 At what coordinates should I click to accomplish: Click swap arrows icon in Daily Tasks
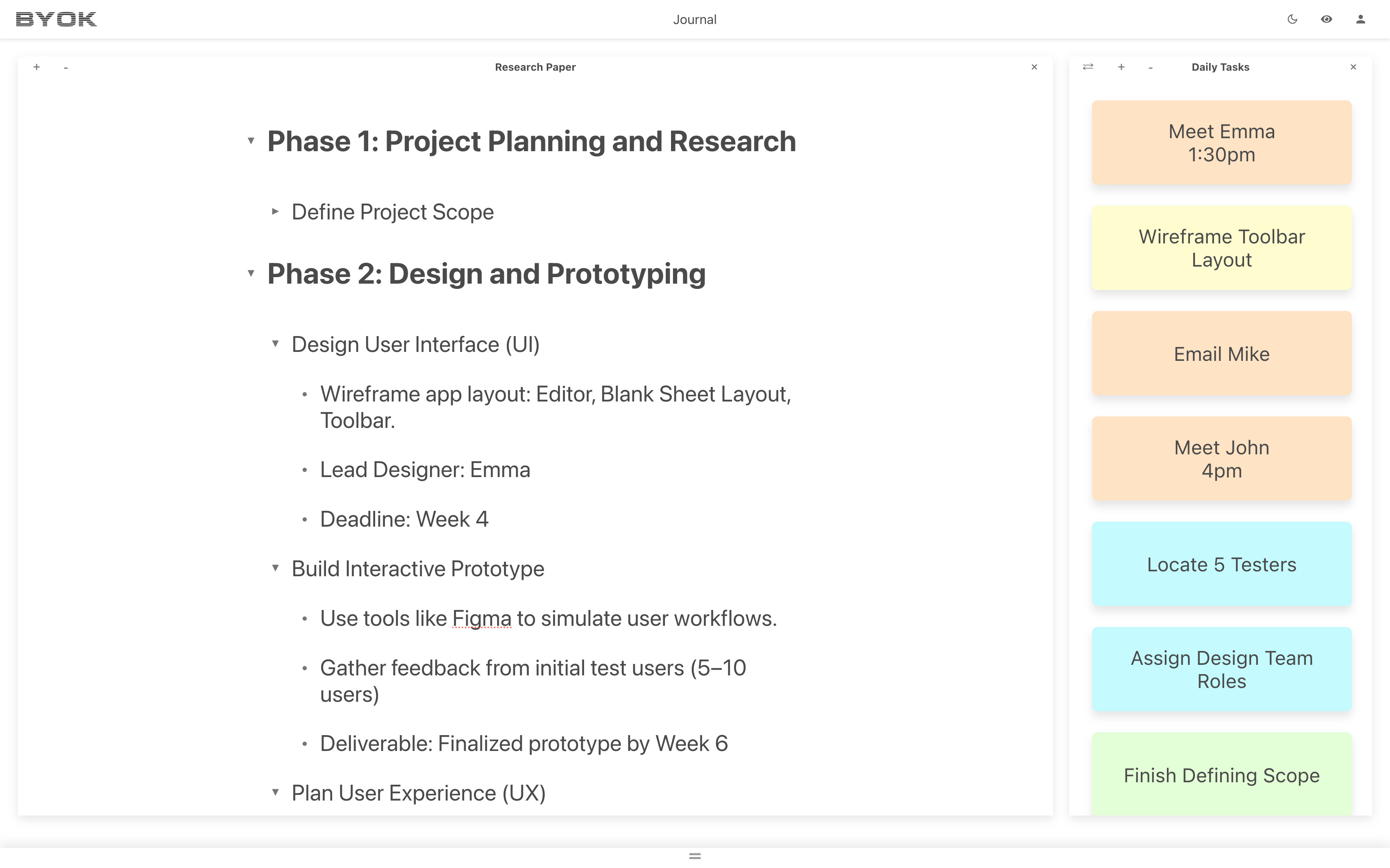coord(1088,67)
